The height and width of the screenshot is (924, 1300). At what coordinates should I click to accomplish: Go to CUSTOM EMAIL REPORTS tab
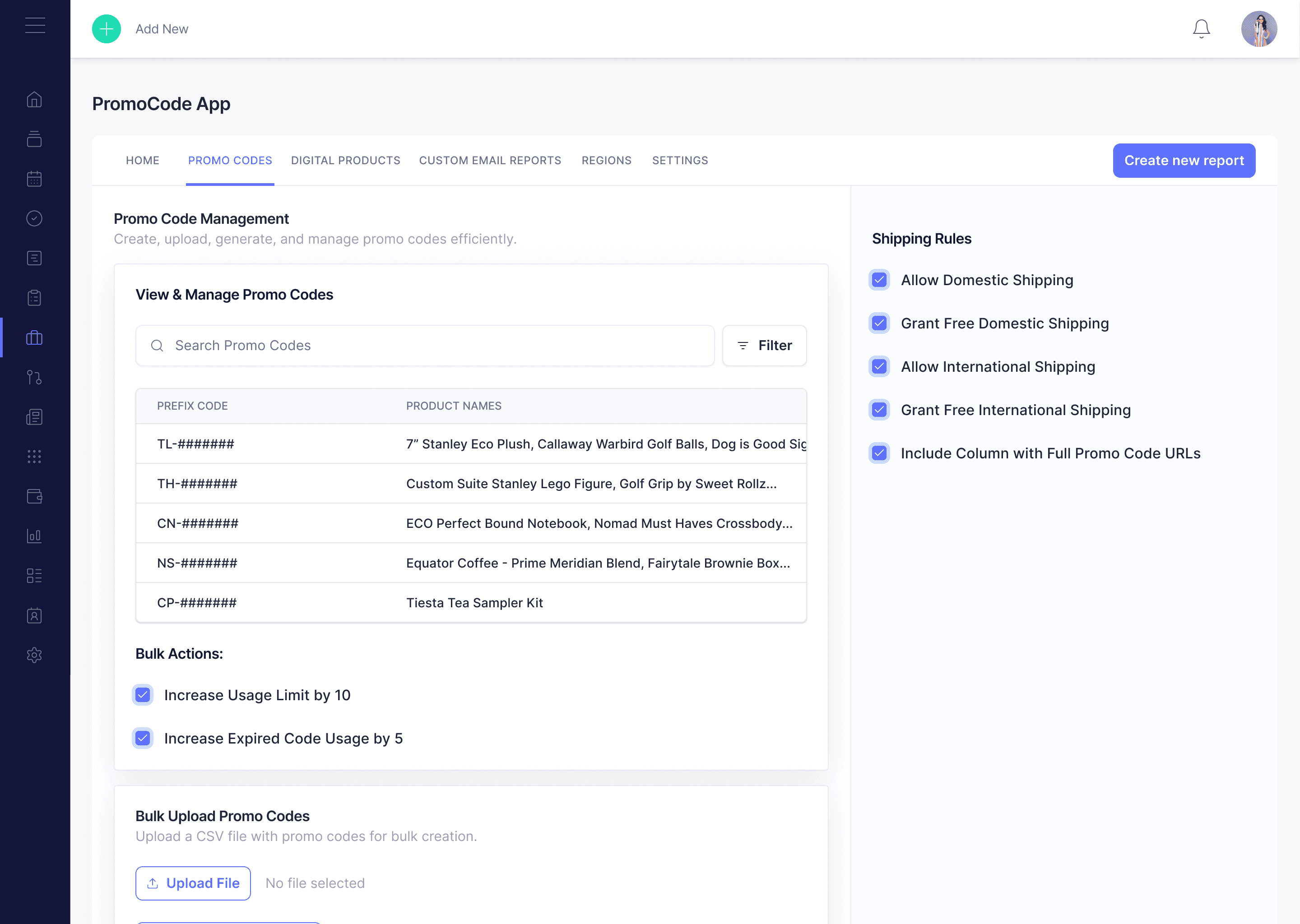click(490, 161)
